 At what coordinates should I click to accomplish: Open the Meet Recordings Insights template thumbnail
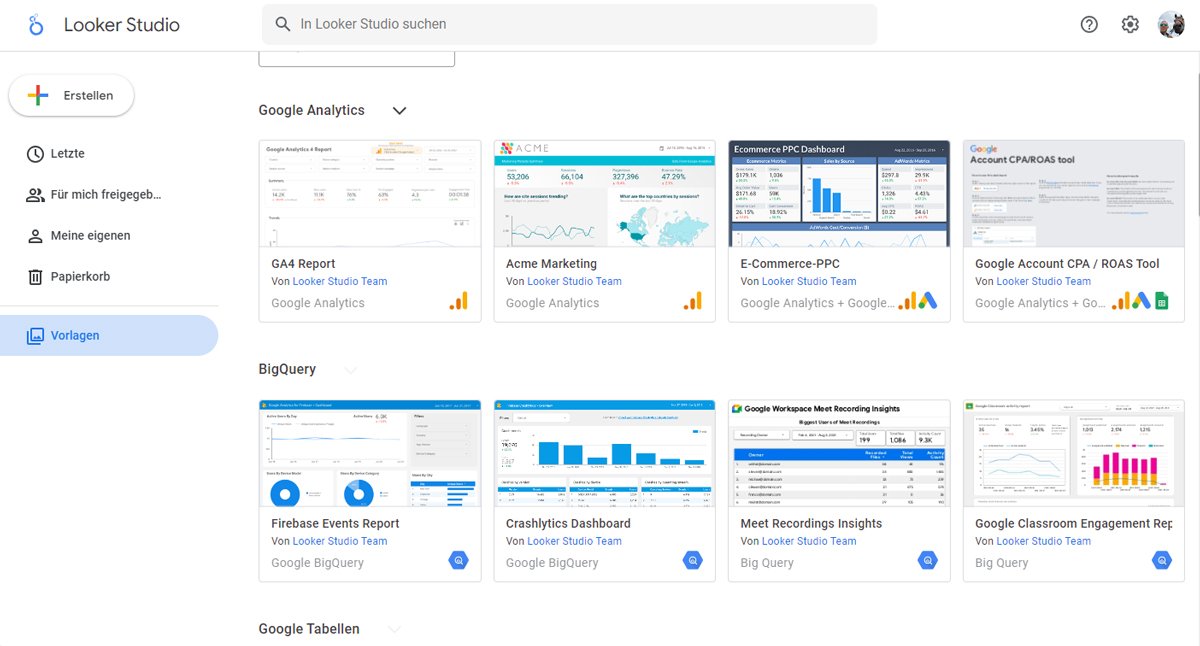[838, 453]
